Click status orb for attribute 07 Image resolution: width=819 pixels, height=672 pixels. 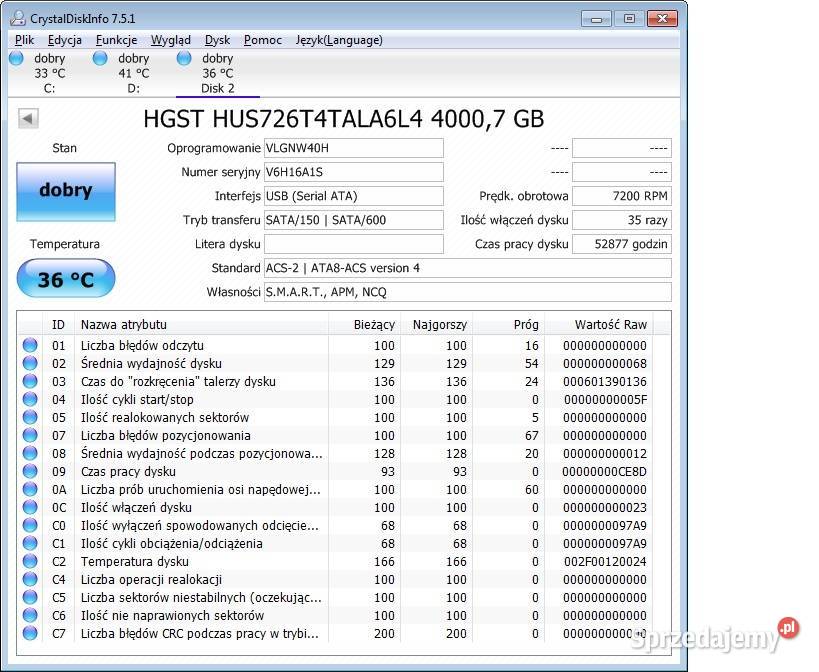[x=30, y=435]
